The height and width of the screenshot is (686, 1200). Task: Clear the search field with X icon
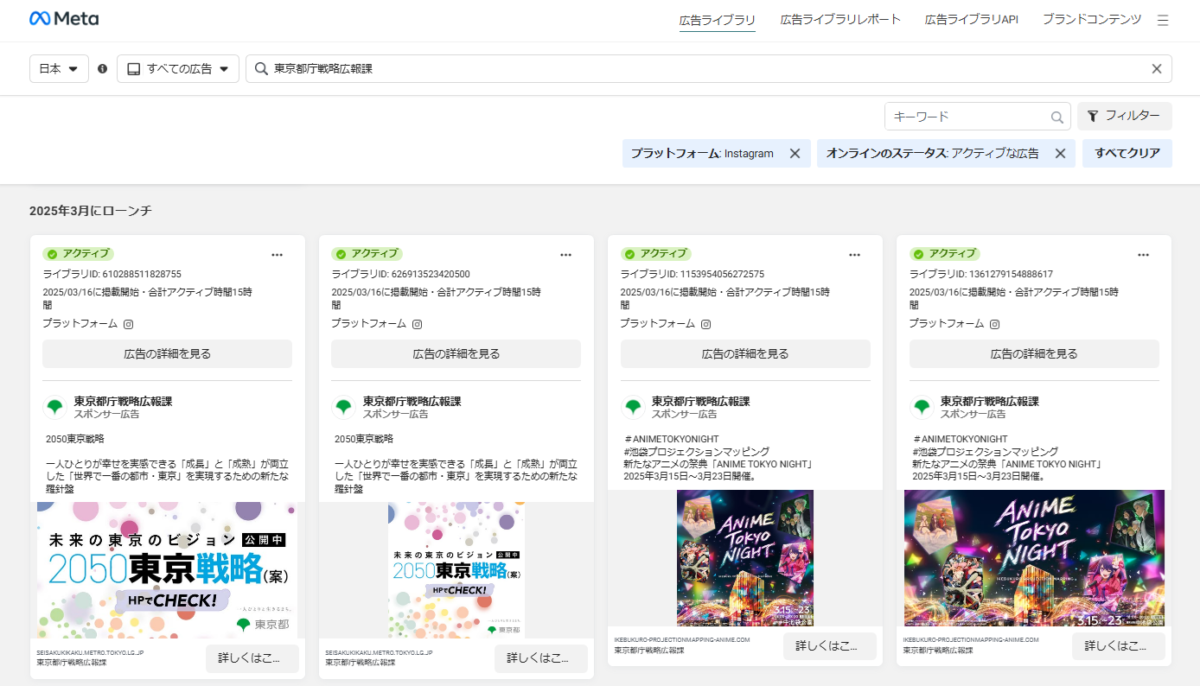coord(1157,69)
